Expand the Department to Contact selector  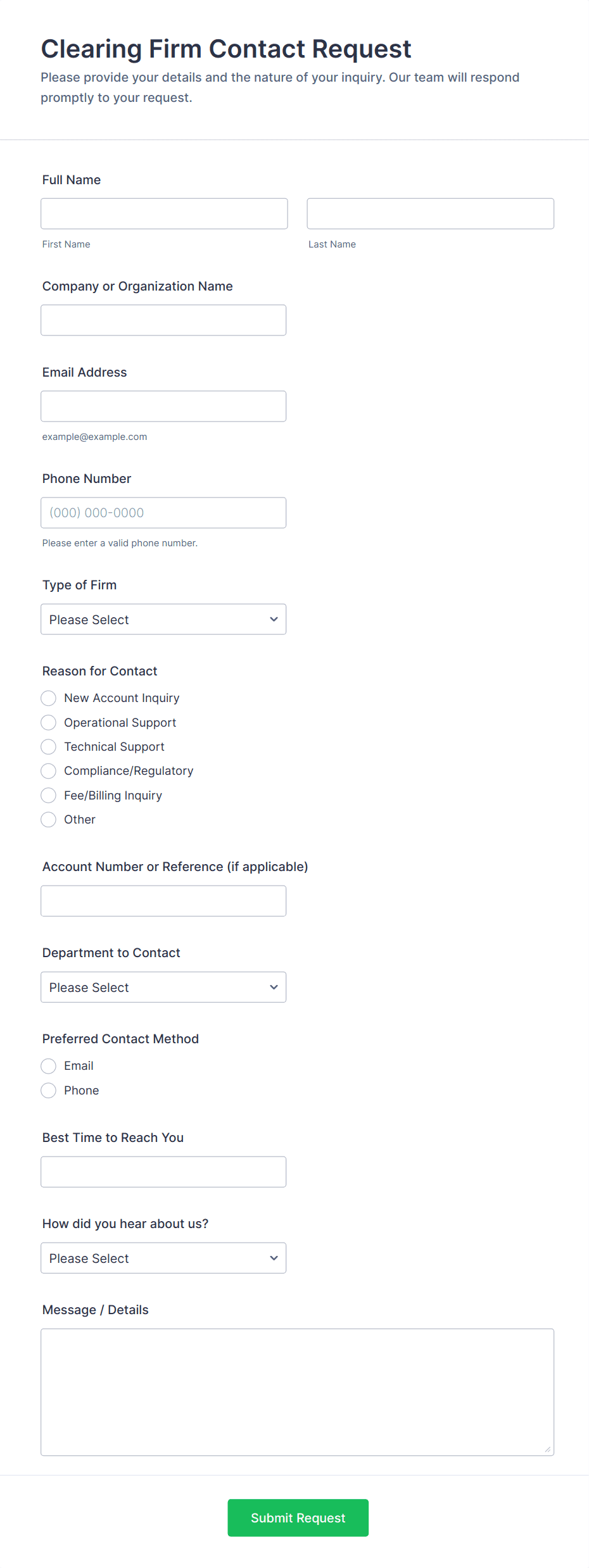coord(163,987)
